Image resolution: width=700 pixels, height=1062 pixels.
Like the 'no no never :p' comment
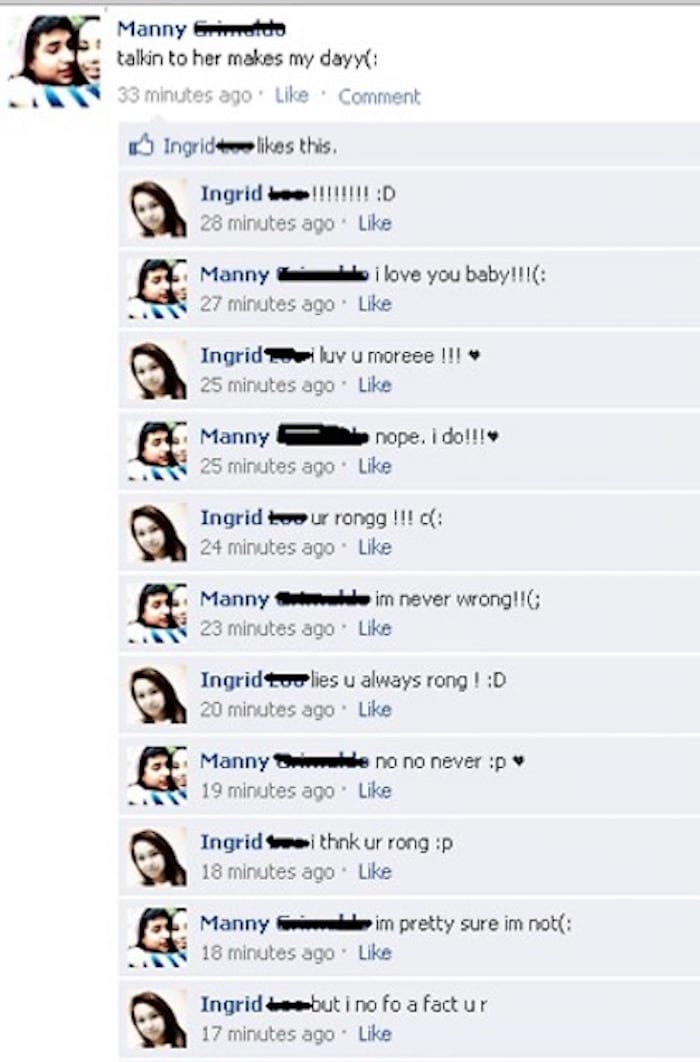click(x=375, y=791)
